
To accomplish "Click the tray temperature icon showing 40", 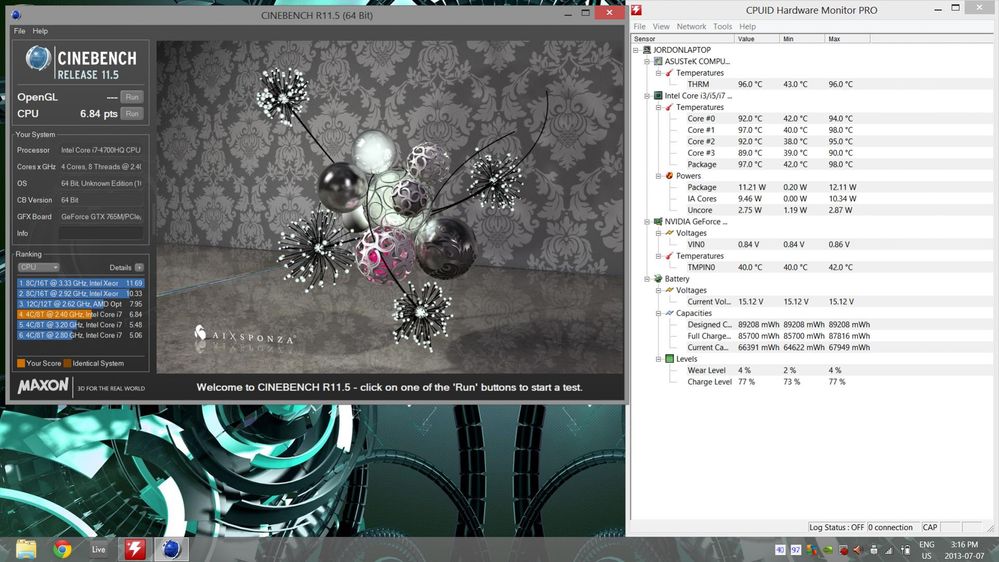I will tap(780, 550).
